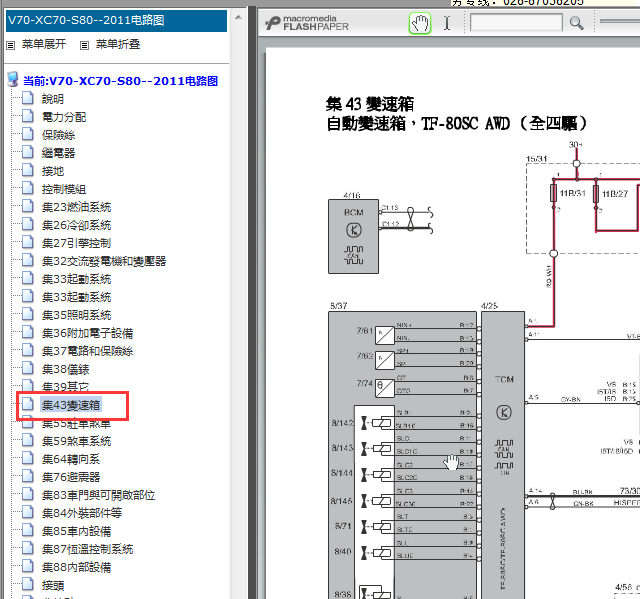This screenshot has height=599, width=640.
Task: Open 集84外裝部件等 in the tree
Action: coord(82,513)
